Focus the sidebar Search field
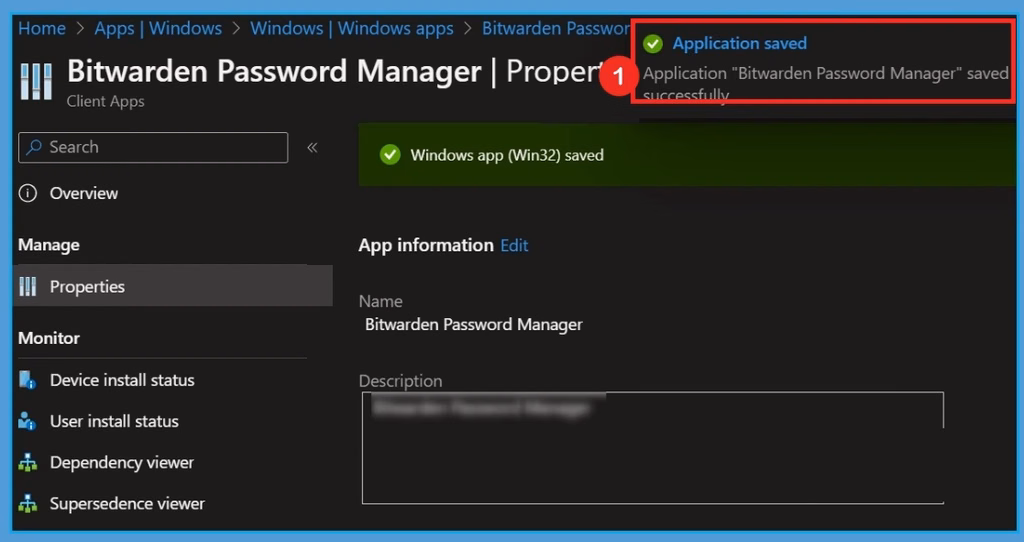 click(153, 148)
